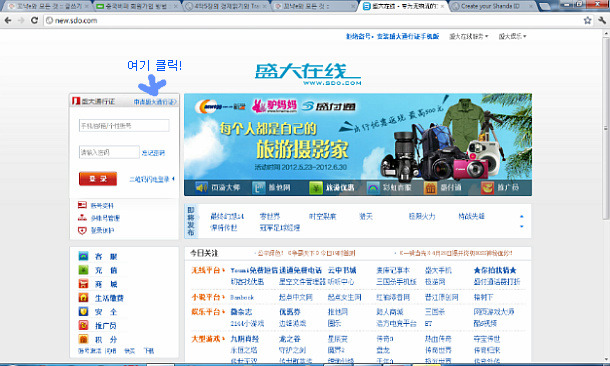Open the 榕树下 link
Image resolution: width=610 pixels, height=366 pixels.
483,297
